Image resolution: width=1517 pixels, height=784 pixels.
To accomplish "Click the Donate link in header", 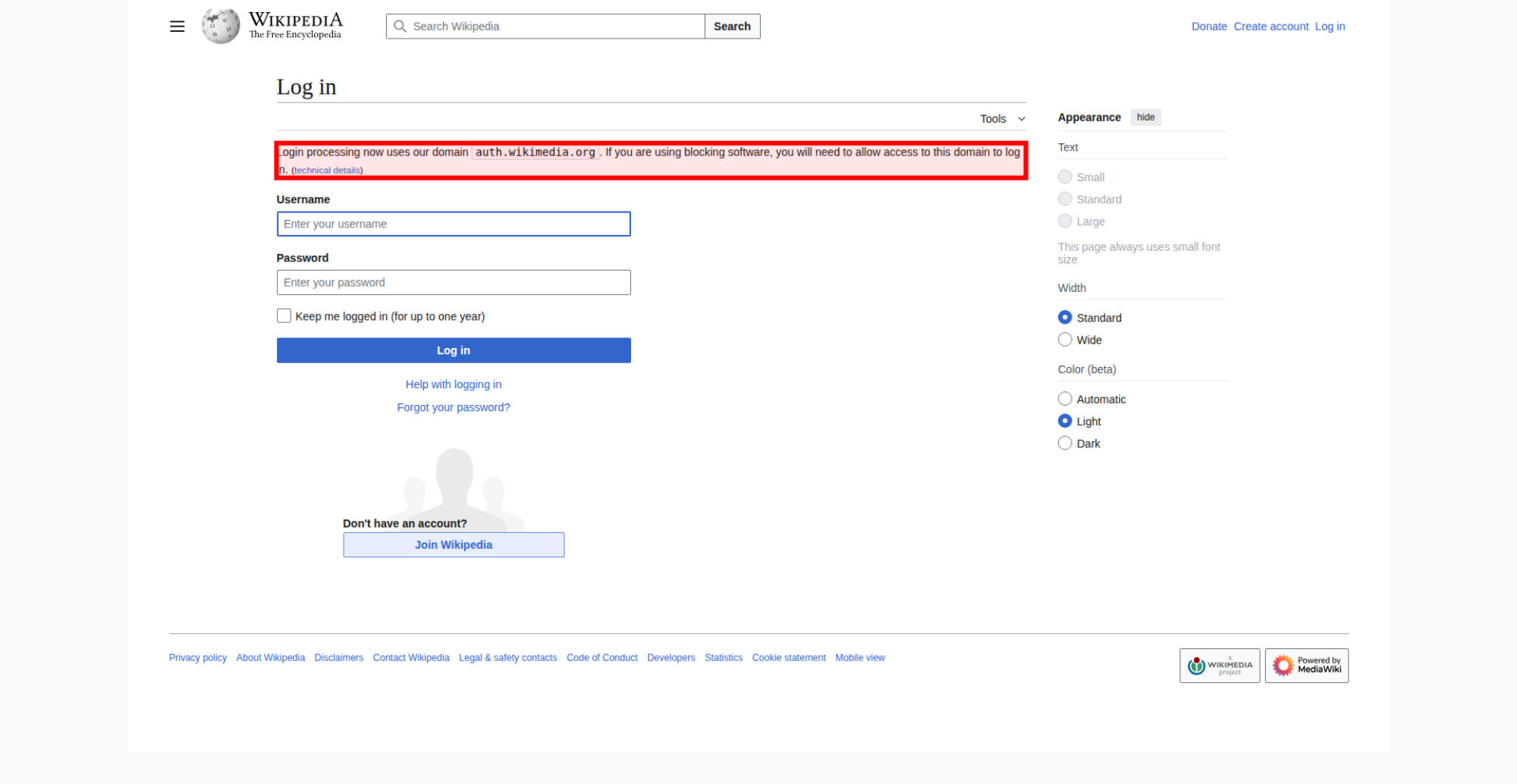I will point(1208,27).
